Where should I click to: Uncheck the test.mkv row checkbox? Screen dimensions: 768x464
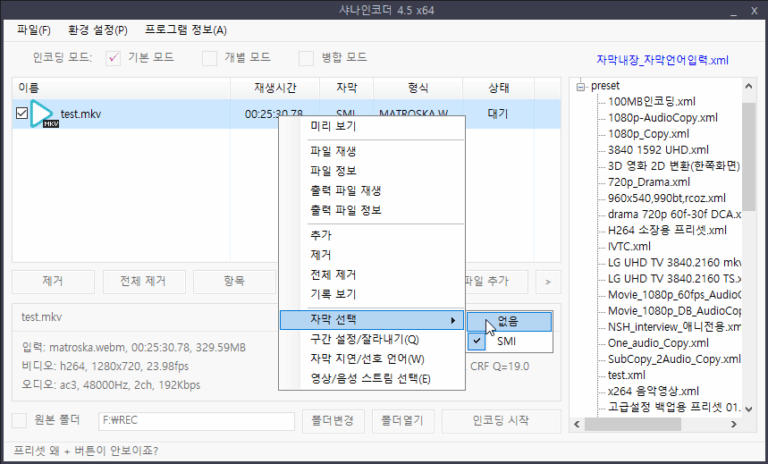[x=22, y=113]
